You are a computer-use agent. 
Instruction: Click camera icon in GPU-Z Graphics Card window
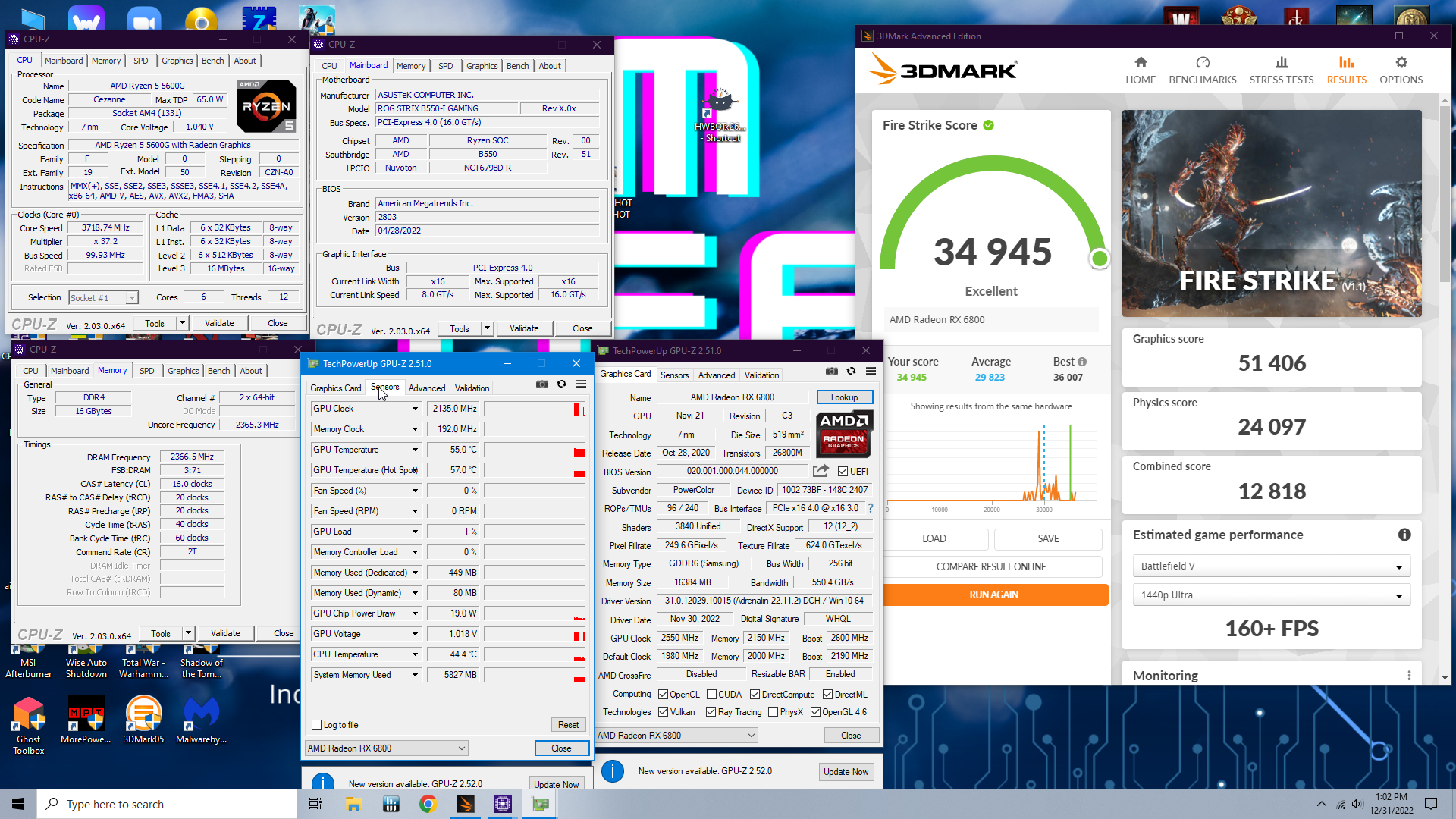[x=832, y=372]
